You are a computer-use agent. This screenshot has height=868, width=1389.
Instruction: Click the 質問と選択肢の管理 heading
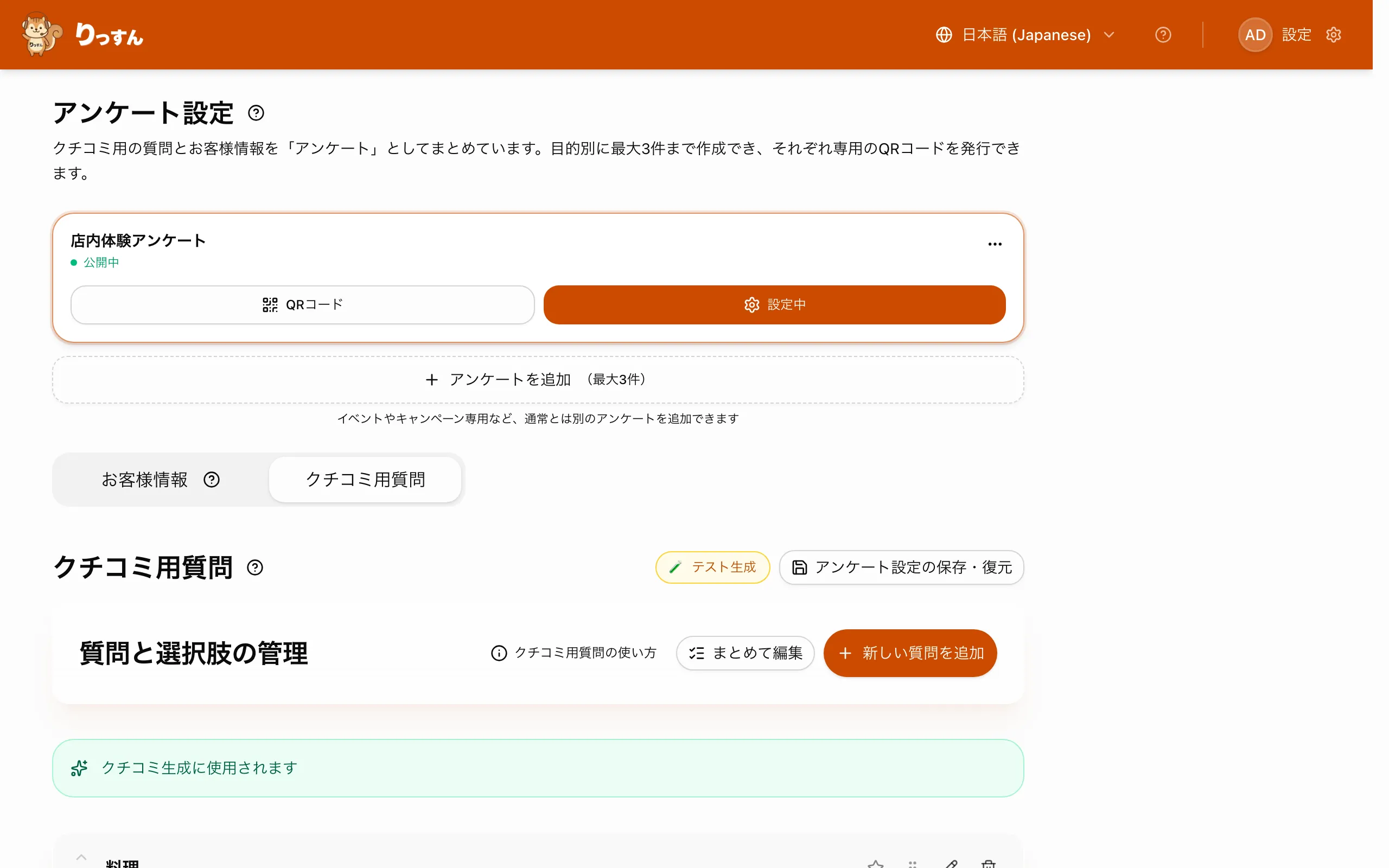(x=194, y=653)
